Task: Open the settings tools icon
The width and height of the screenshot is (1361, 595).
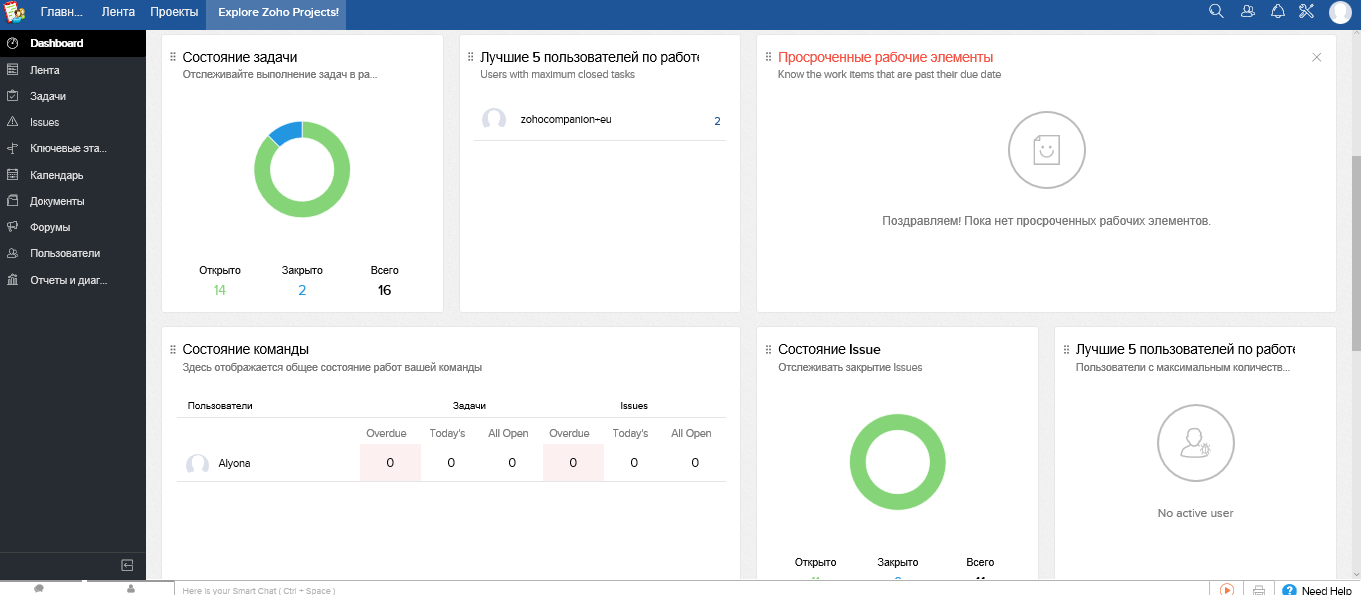Action: pyautogui.click(x=1306, y=11)
